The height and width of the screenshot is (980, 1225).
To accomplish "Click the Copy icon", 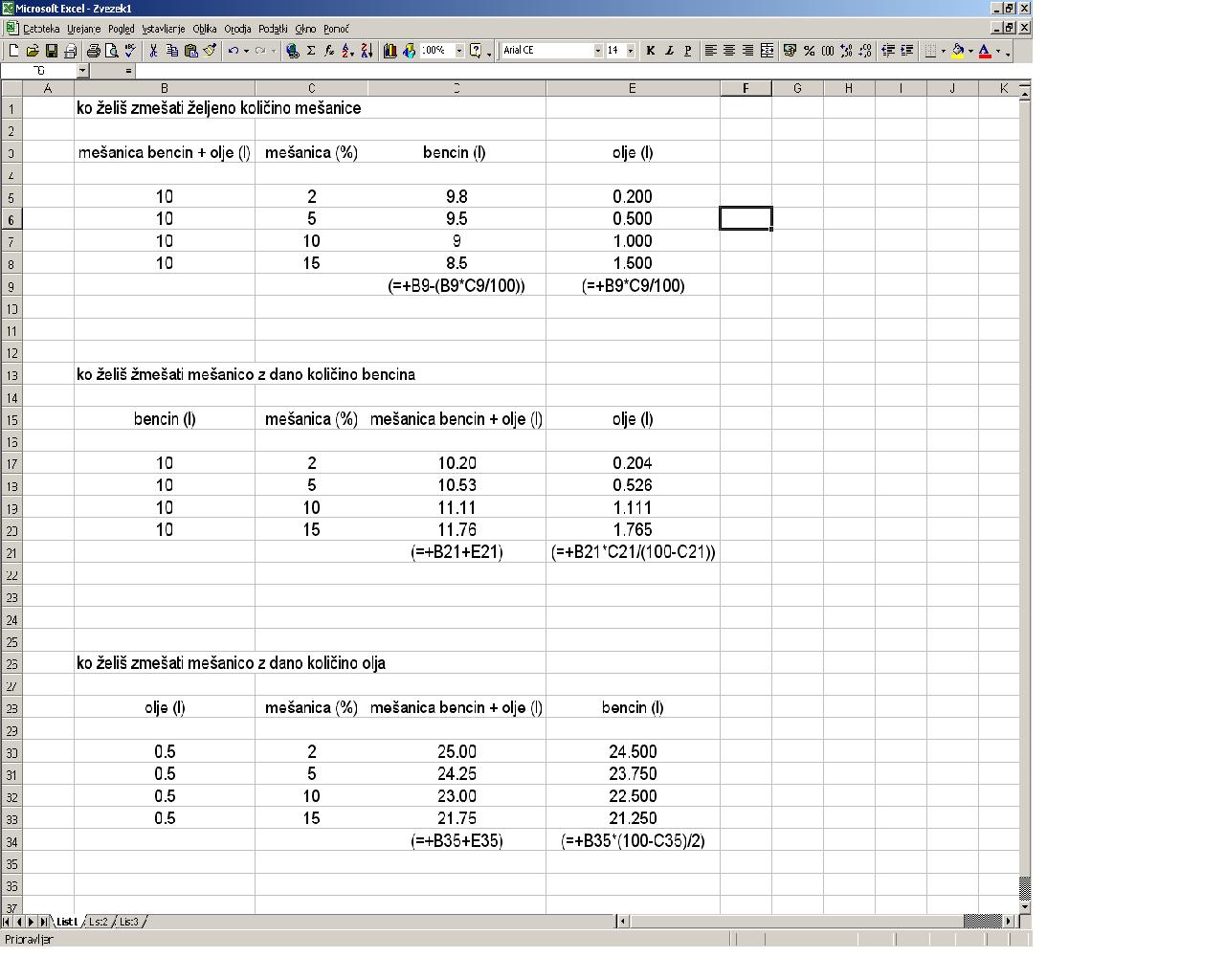I will [x=172, y=51].
